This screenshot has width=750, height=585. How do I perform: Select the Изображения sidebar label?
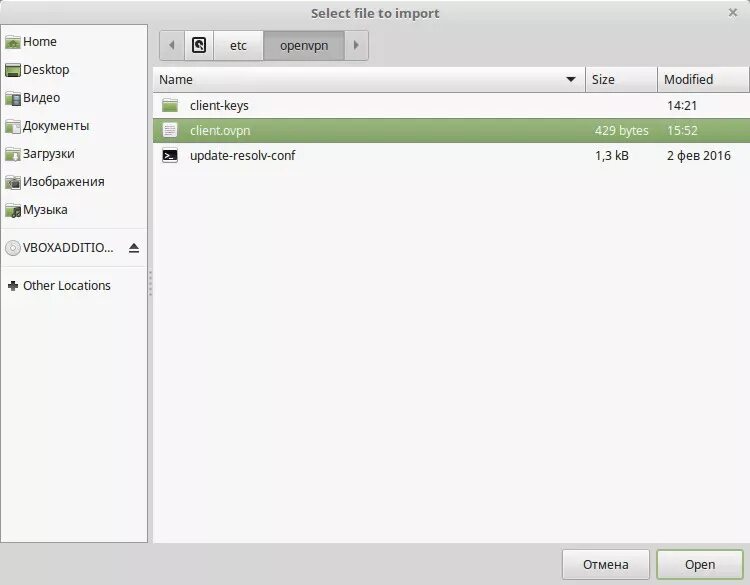point(64,182)
